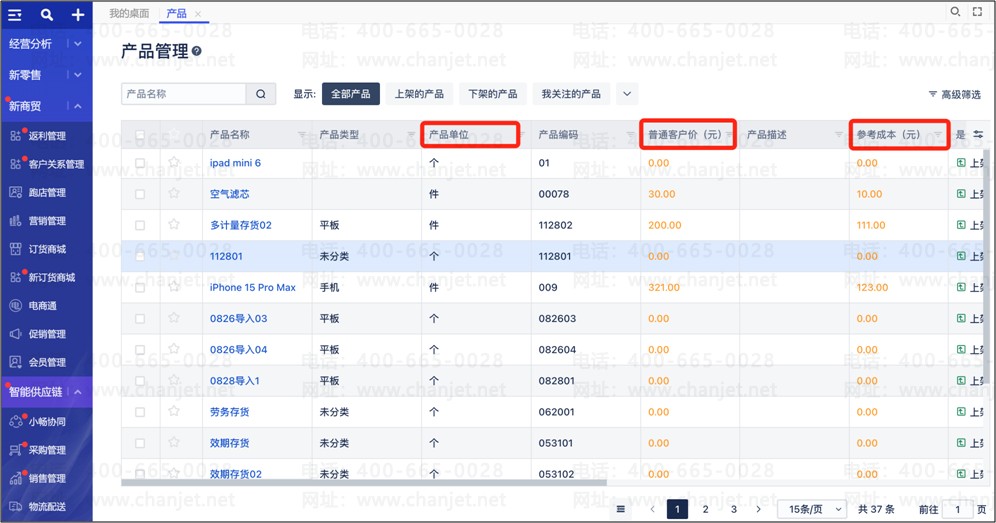Star the ipad mini 6 product
This screenshot has height=523, width=996.
174,163
